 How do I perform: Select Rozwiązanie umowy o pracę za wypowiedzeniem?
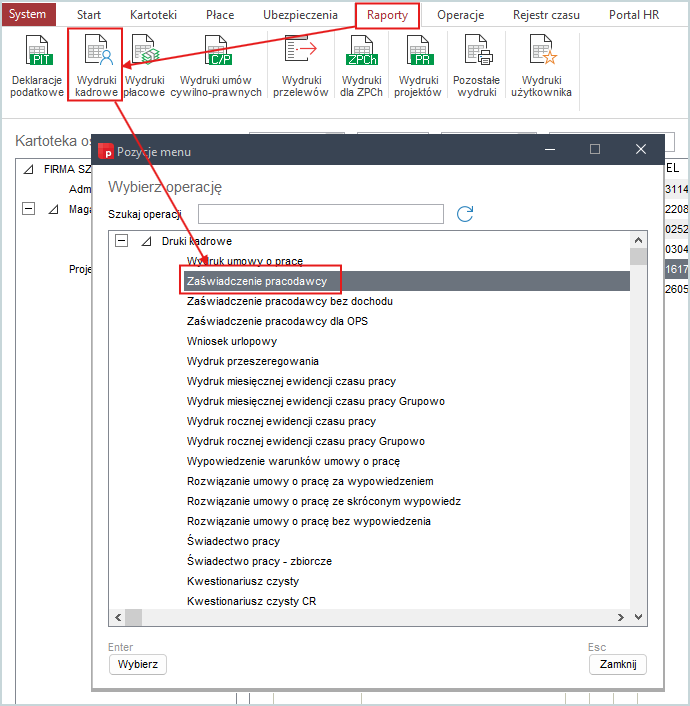coord(310,481)
